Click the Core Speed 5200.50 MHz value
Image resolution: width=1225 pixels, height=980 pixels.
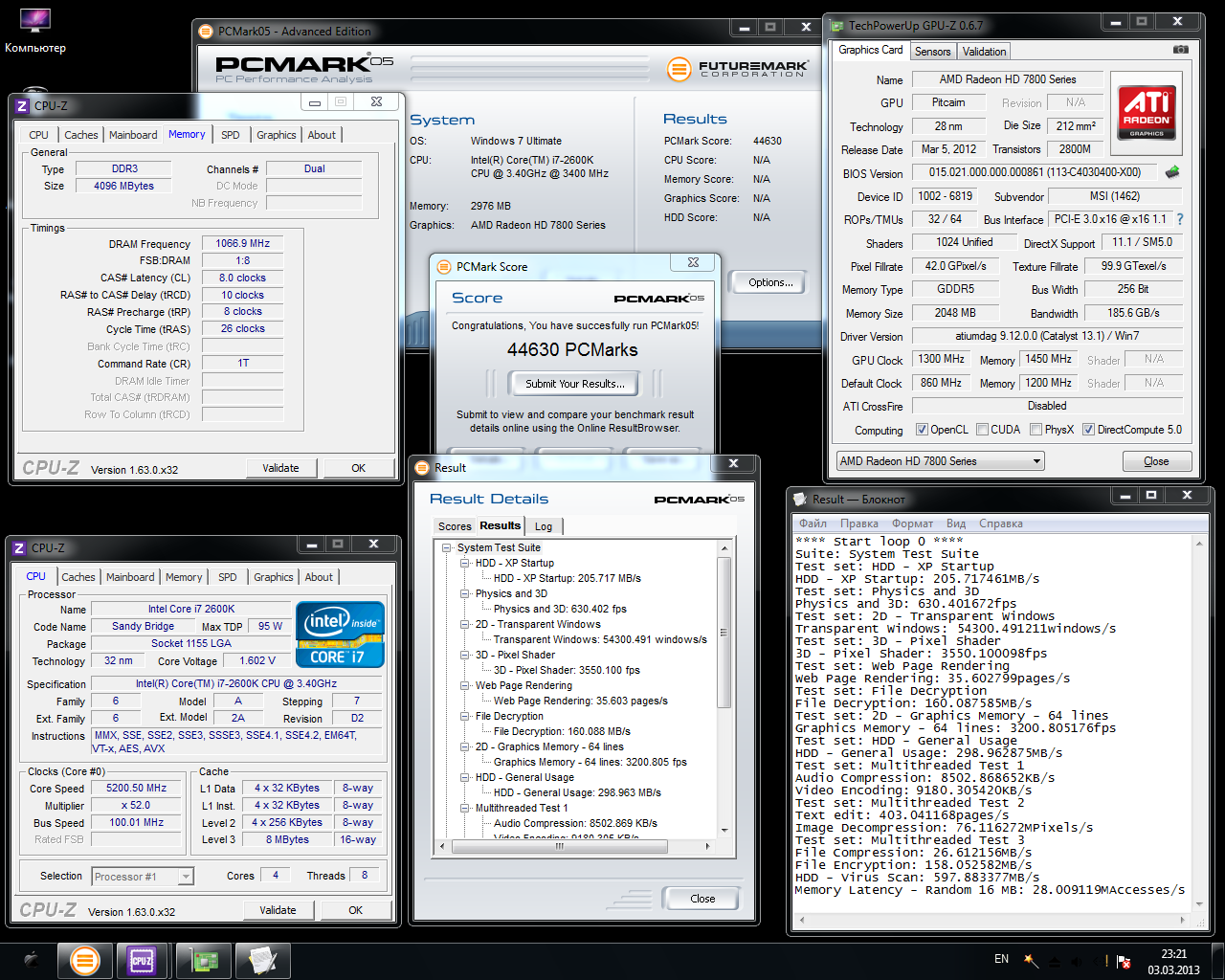(137, 789)
